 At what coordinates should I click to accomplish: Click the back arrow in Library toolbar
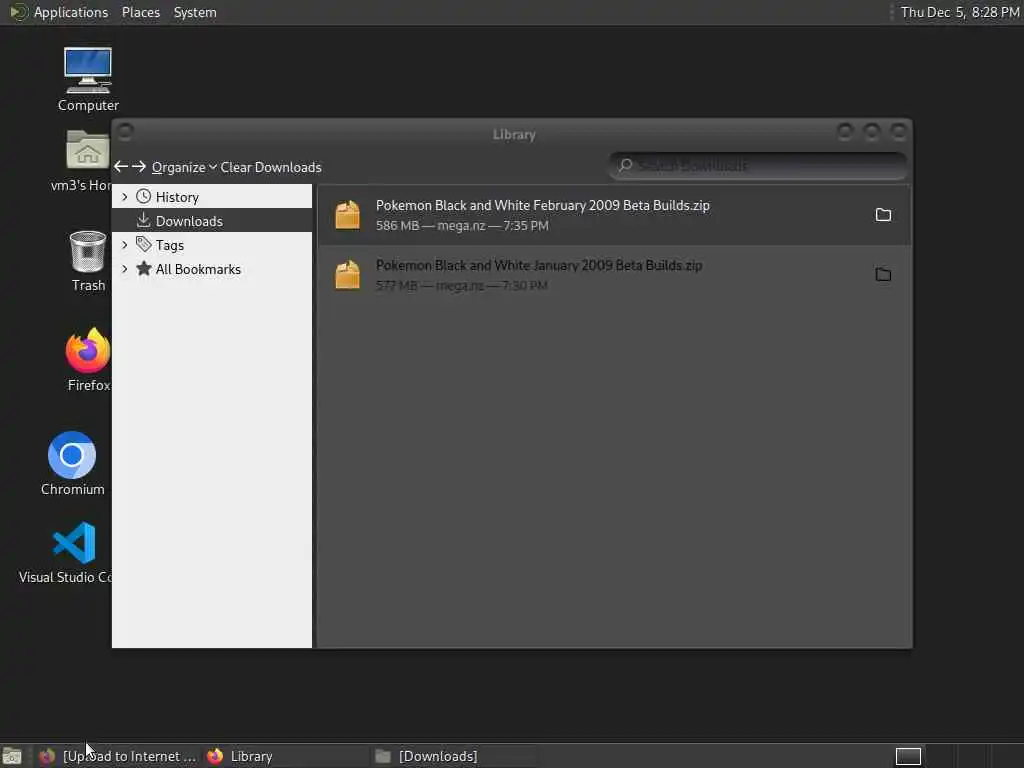click(x=121, y=167)
